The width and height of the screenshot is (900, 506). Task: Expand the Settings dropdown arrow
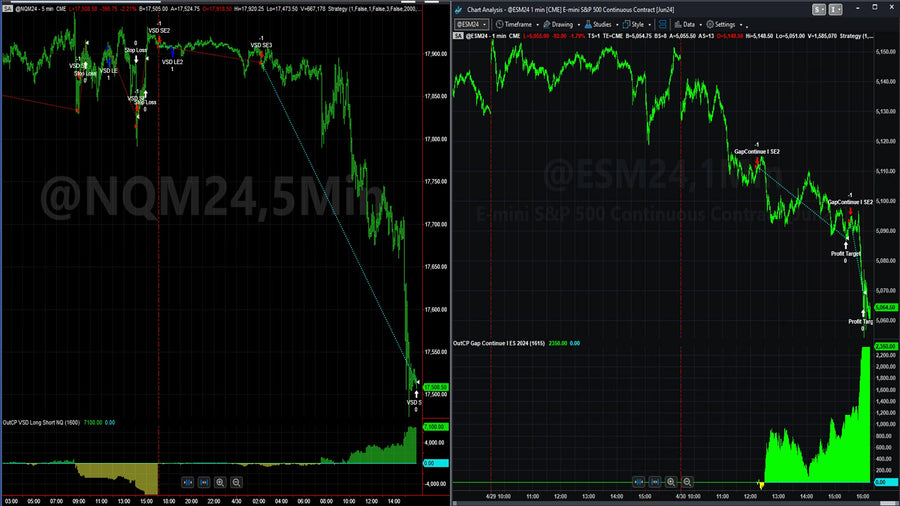point(740,25)
